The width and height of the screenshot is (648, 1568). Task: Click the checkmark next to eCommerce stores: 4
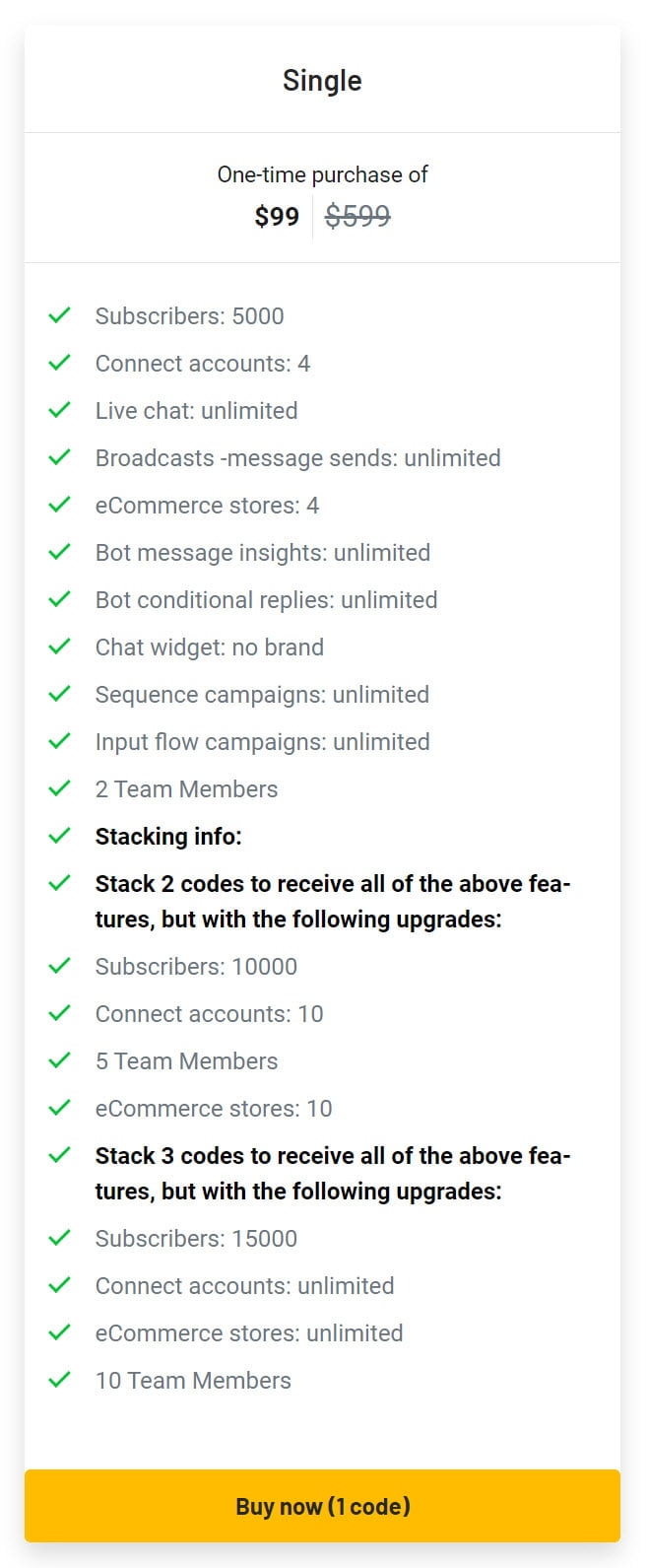click(60, 505)
